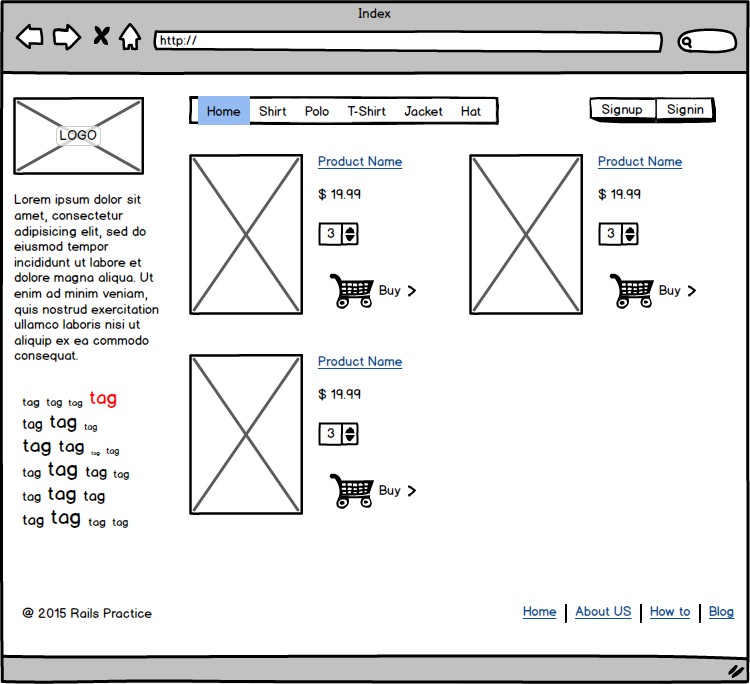
Task: Click the red tag in tag cloud
Action: point(103,398)
